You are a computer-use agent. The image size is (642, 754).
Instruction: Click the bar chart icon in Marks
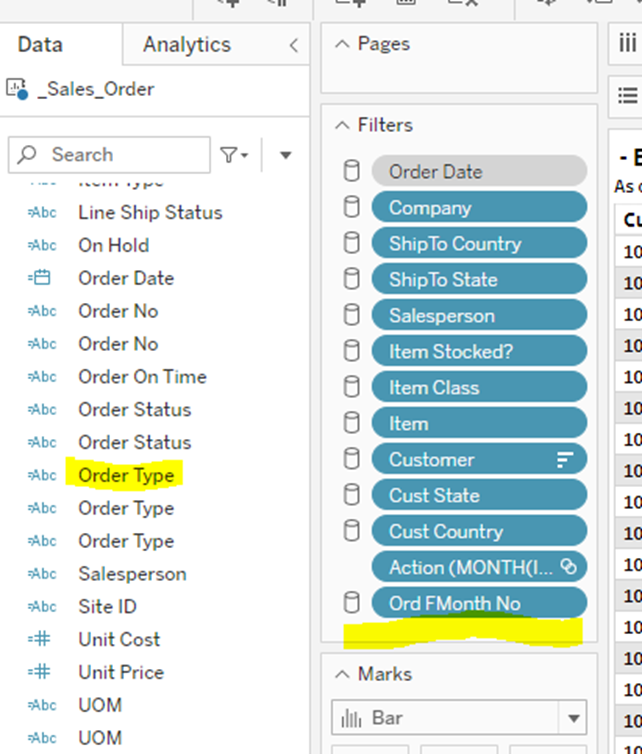pos(350,718)
